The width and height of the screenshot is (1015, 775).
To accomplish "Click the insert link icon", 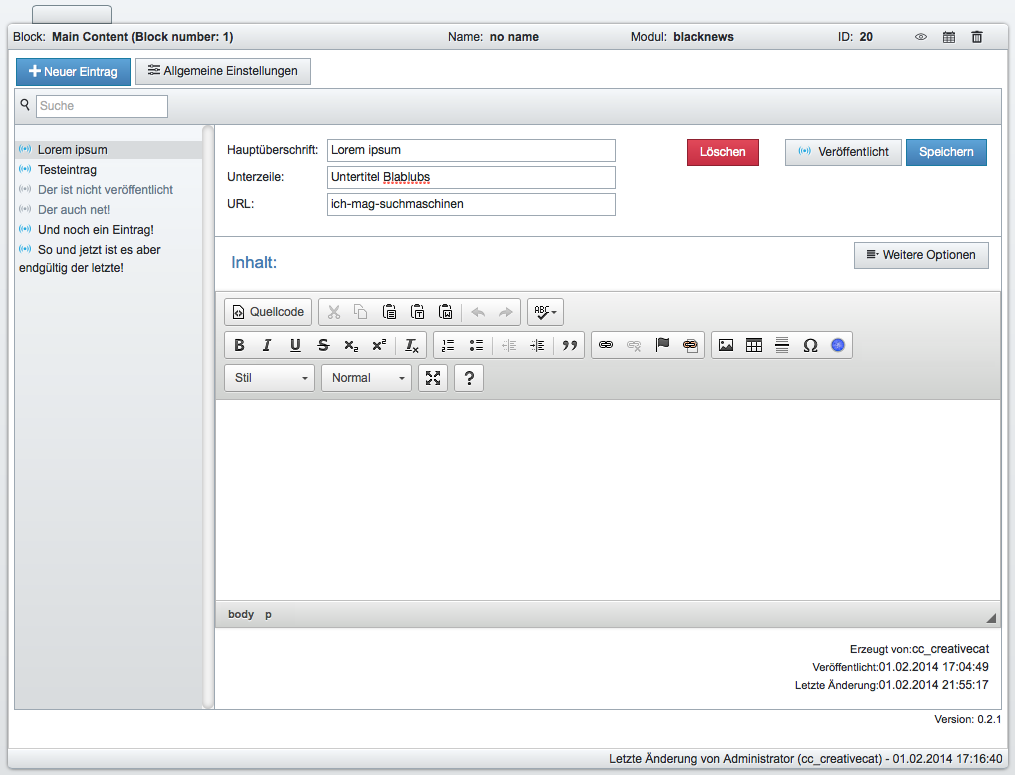I will click(605, 345).
